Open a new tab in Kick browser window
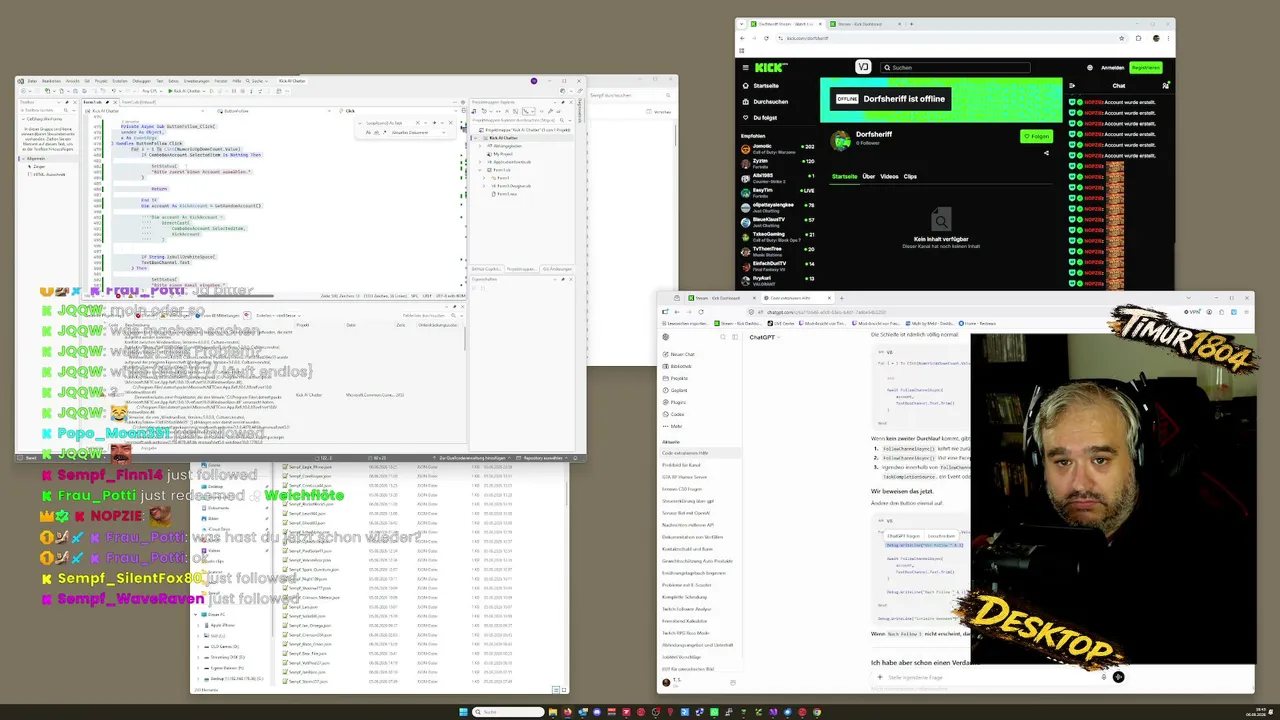 tap(911, 24)
